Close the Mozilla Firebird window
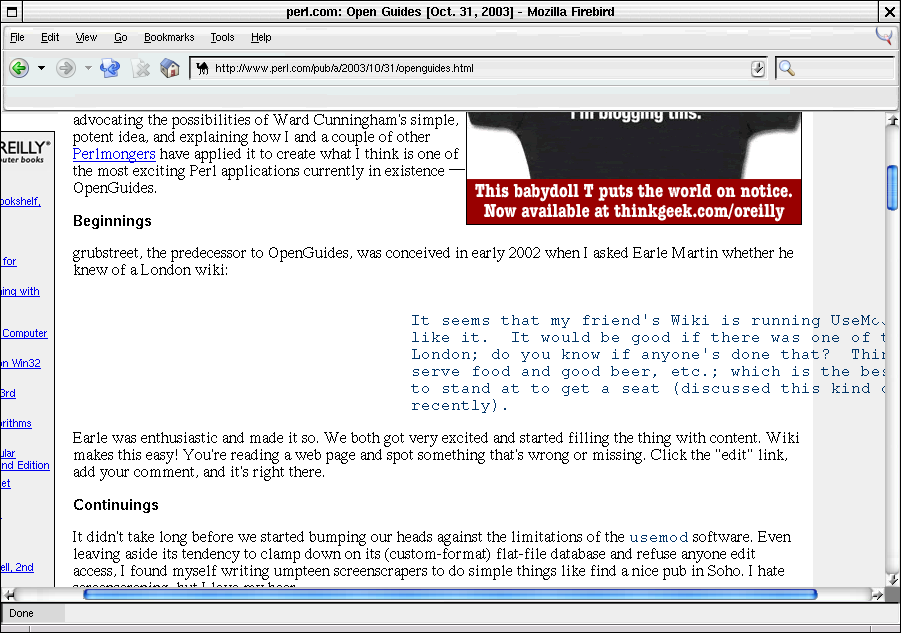The image size is (901, 633). pos(888,11)
